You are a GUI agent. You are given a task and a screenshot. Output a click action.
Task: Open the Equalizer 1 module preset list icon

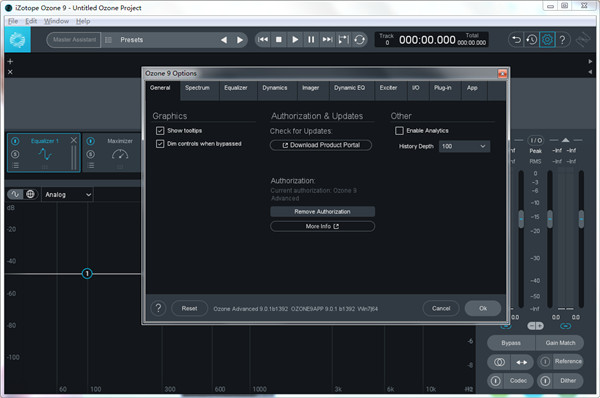[x=15, y=166]
